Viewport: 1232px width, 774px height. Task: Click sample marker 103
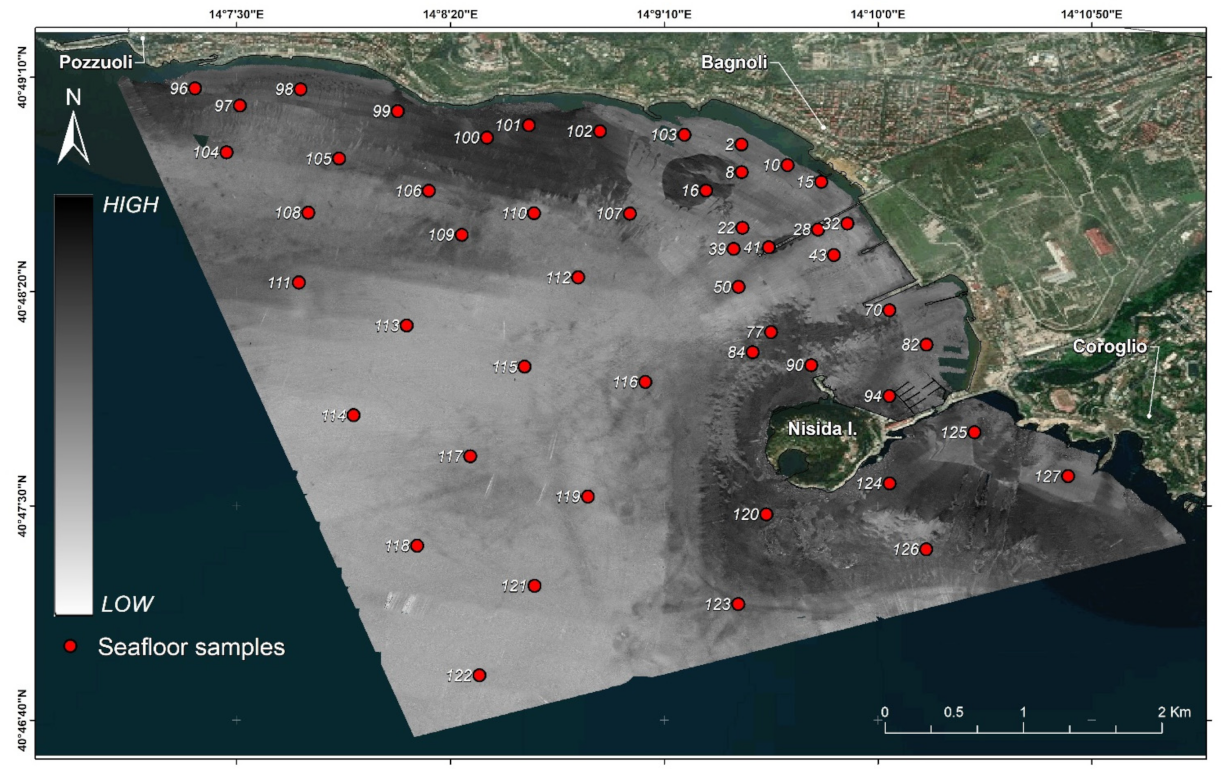click(685, 134)
